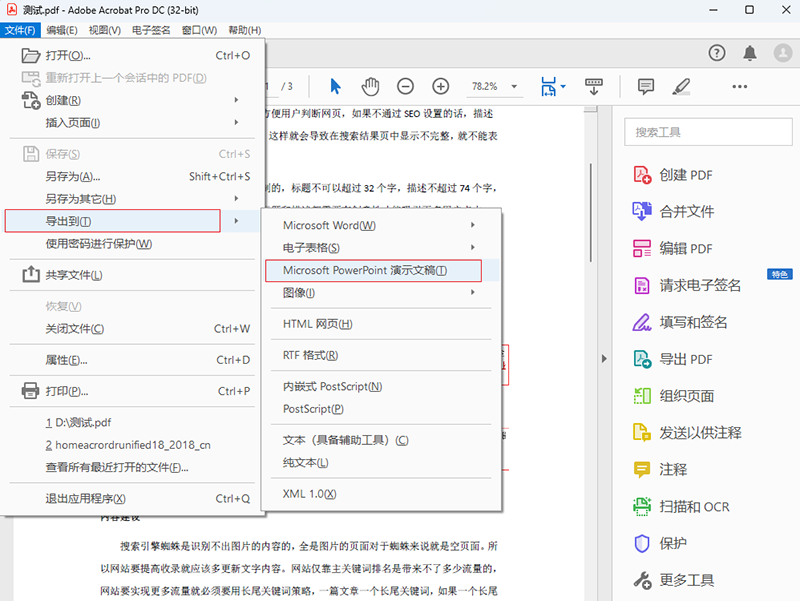
Task: Click the scrolling mode keyboard icon
Action: click(593, 87)
